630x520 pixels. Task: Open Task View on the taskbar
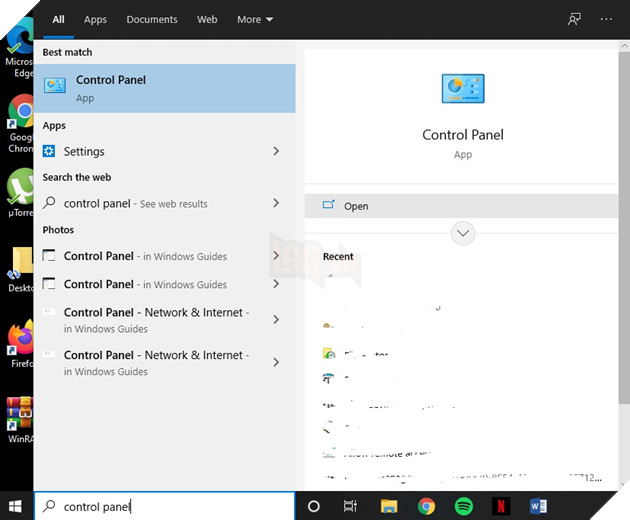350,506
